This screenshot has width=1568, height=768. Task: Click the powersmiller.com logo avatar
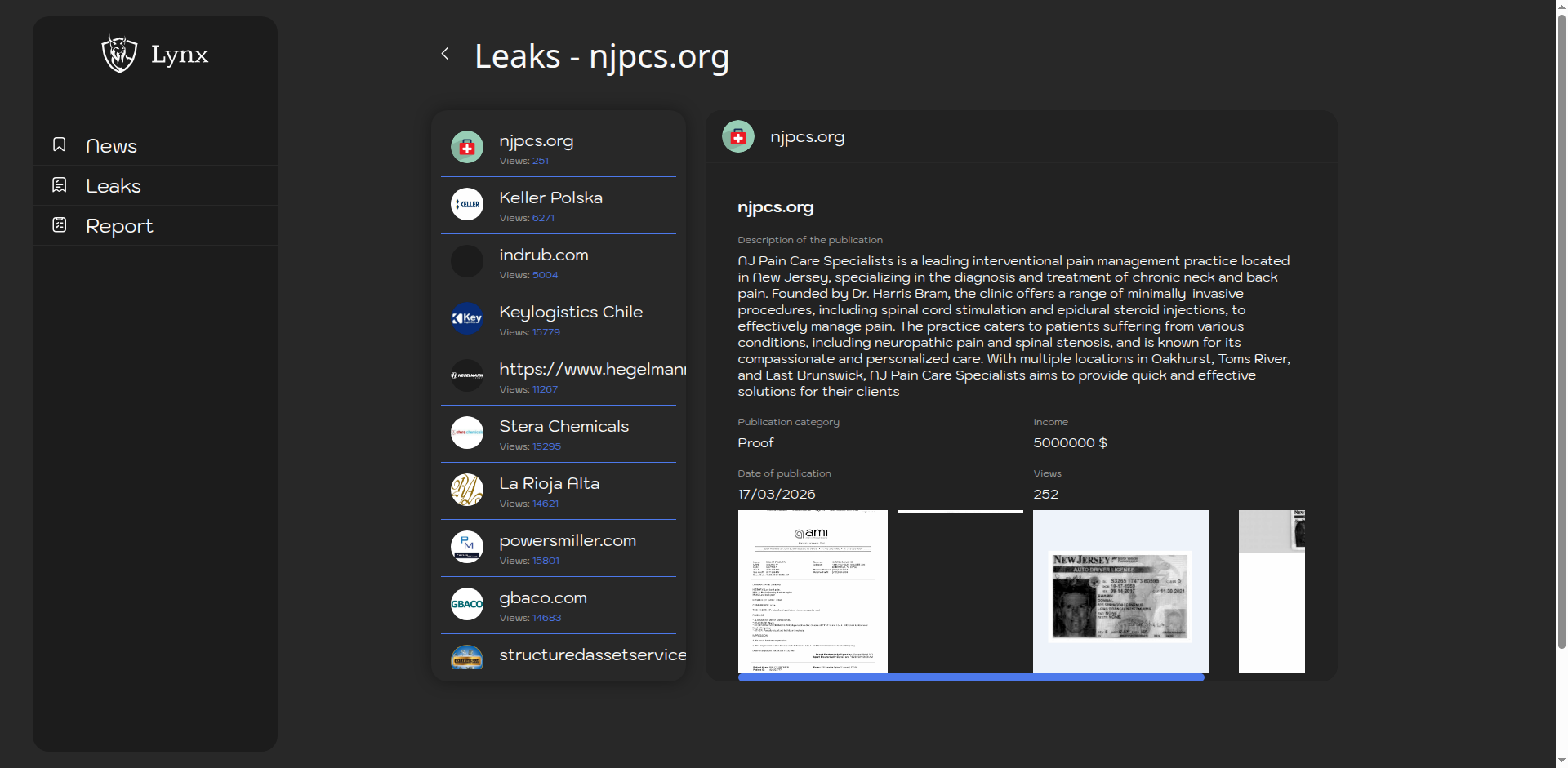pos(467,547)
